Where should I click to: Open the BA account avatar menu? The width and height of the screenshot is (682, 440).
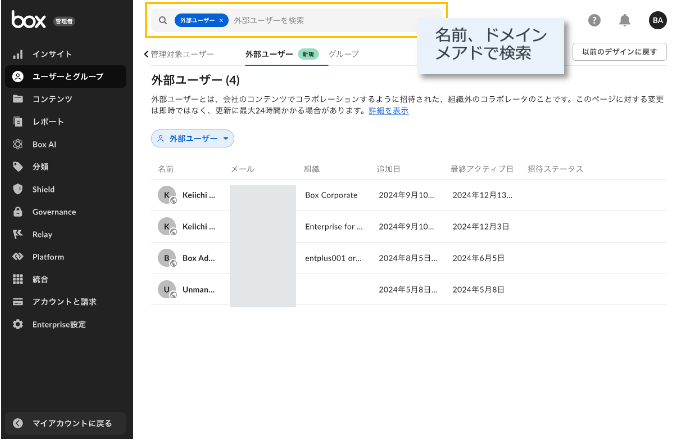coord(658,20)
